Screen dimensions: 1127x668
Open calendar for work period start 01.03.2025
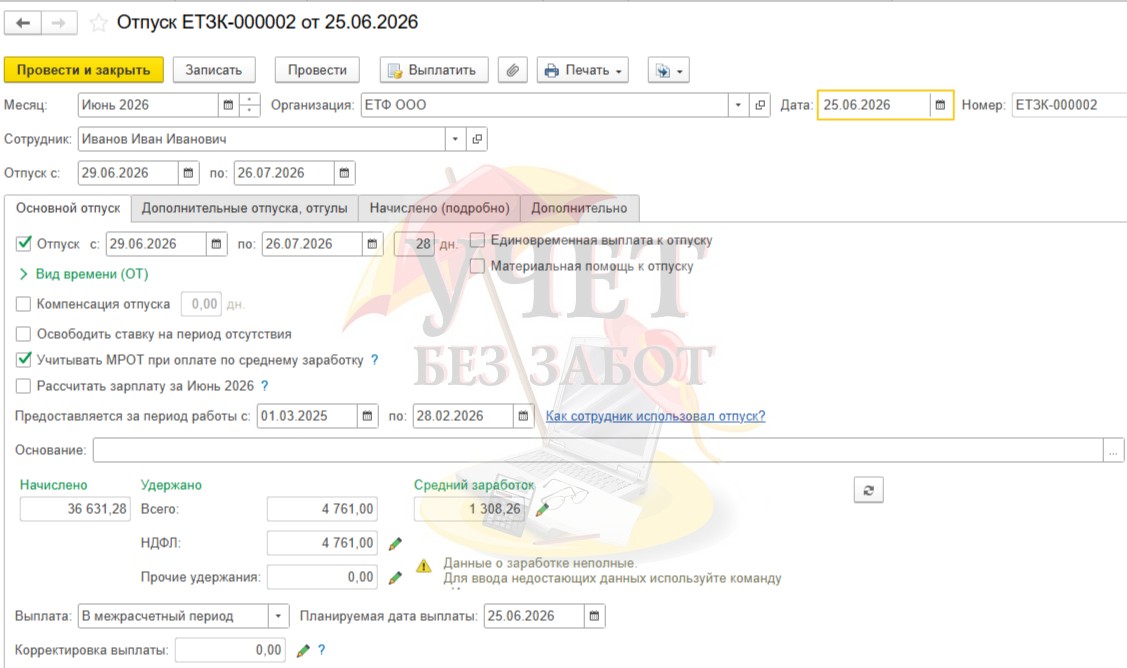(367, 416)
